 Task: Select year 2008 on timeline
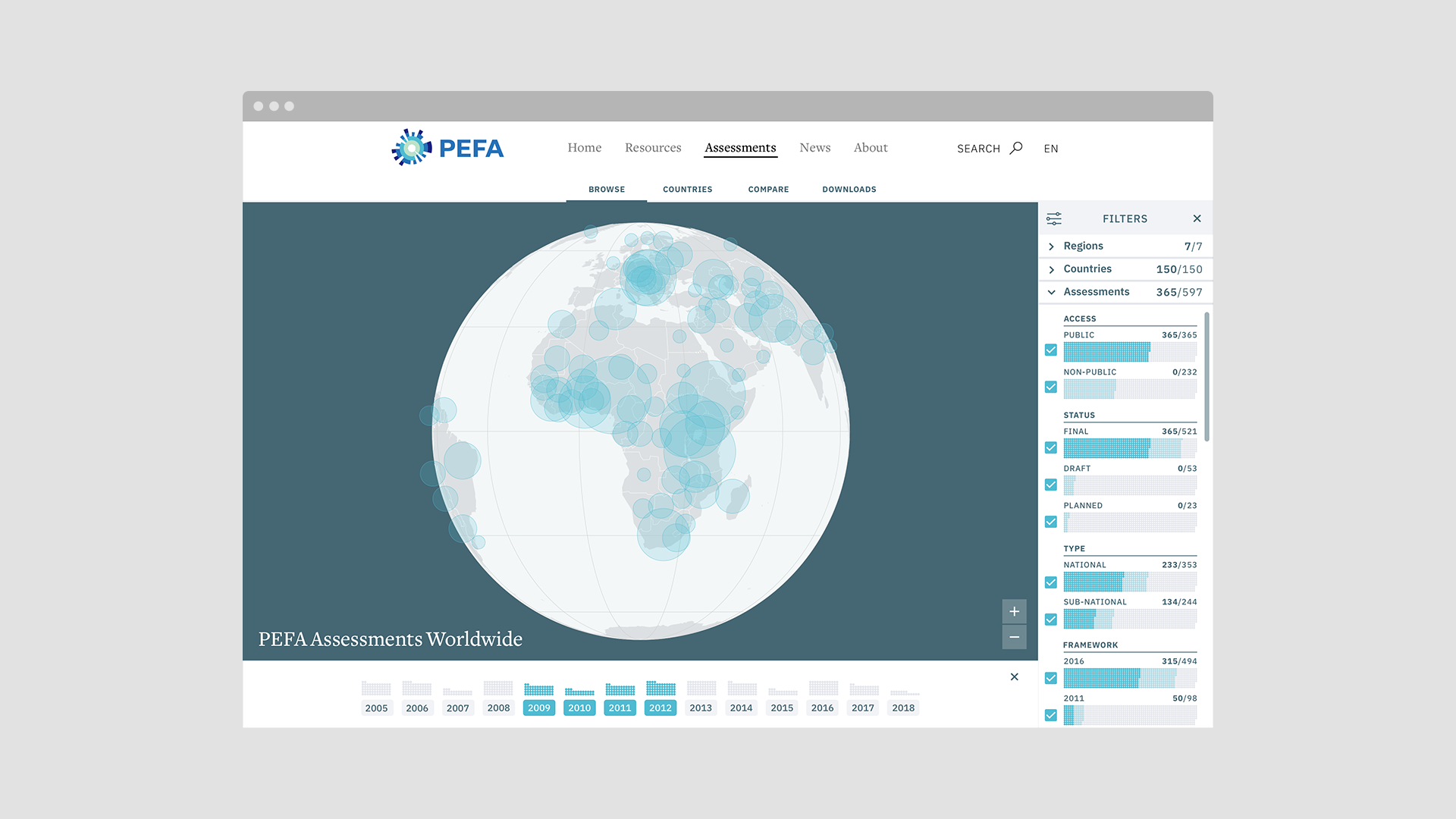[498, 708]
